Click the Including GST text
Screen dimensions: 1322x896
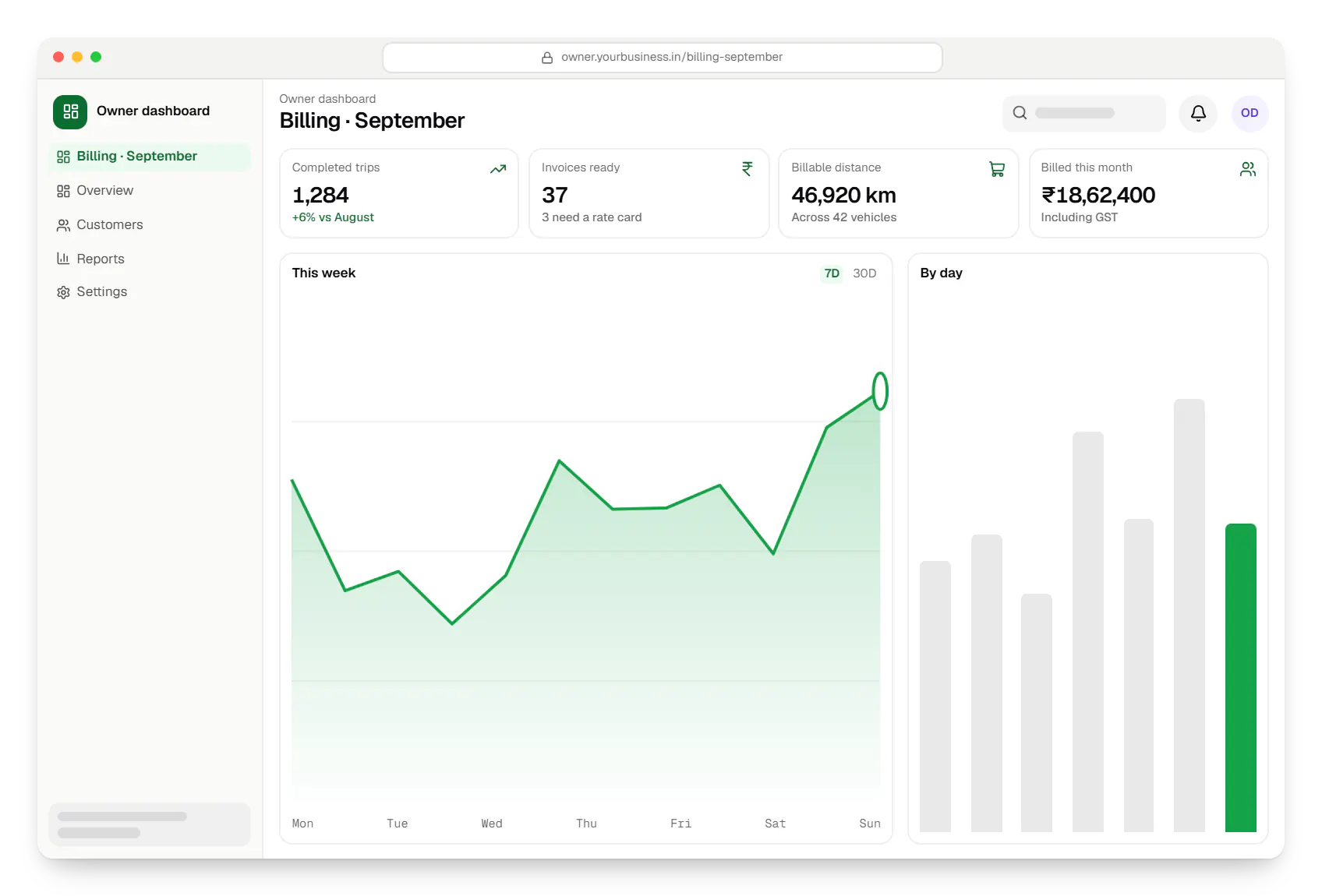tap(1079, 217)
